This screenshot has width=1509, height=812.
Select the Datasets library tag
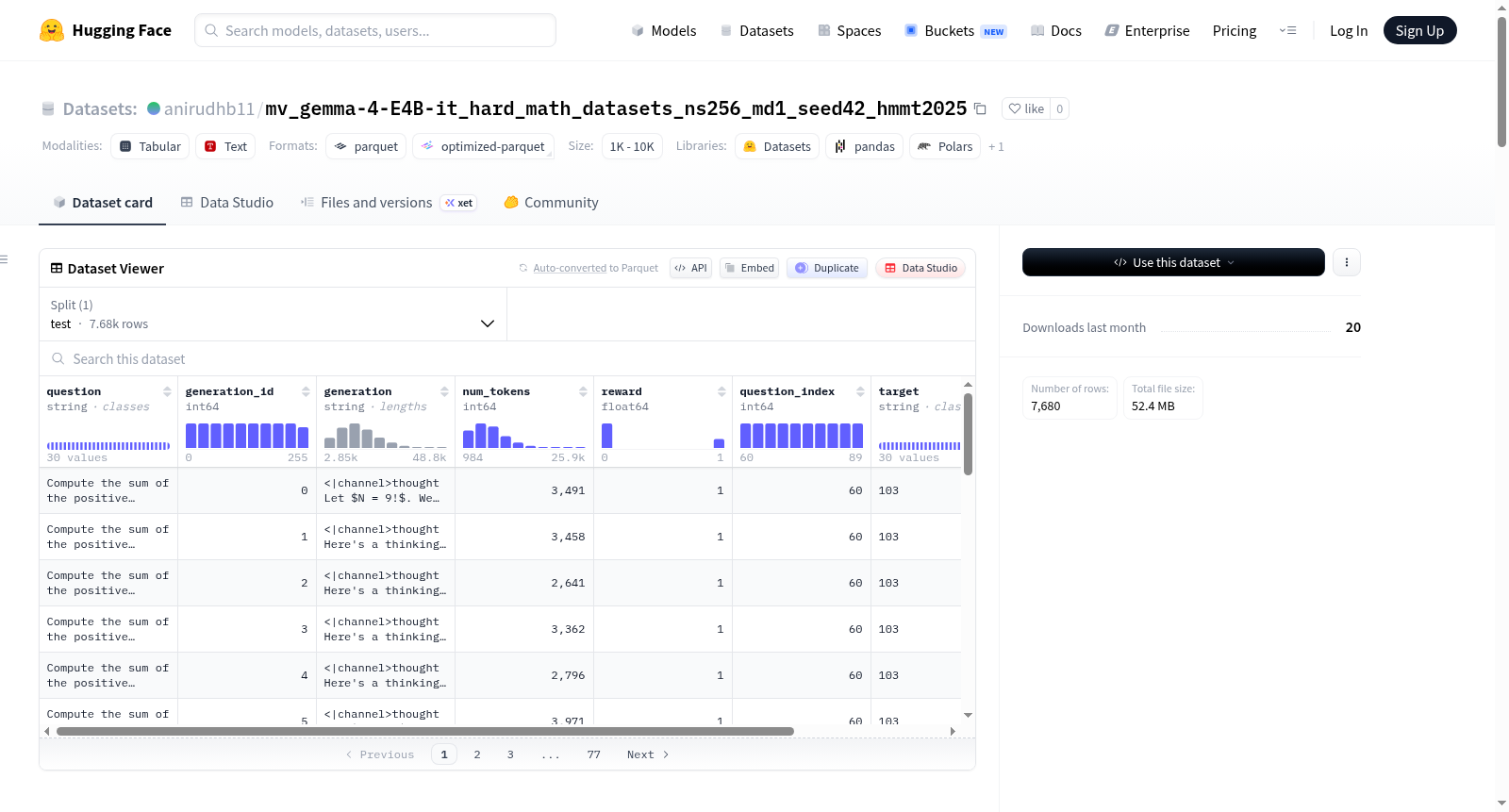click(777, 146)
